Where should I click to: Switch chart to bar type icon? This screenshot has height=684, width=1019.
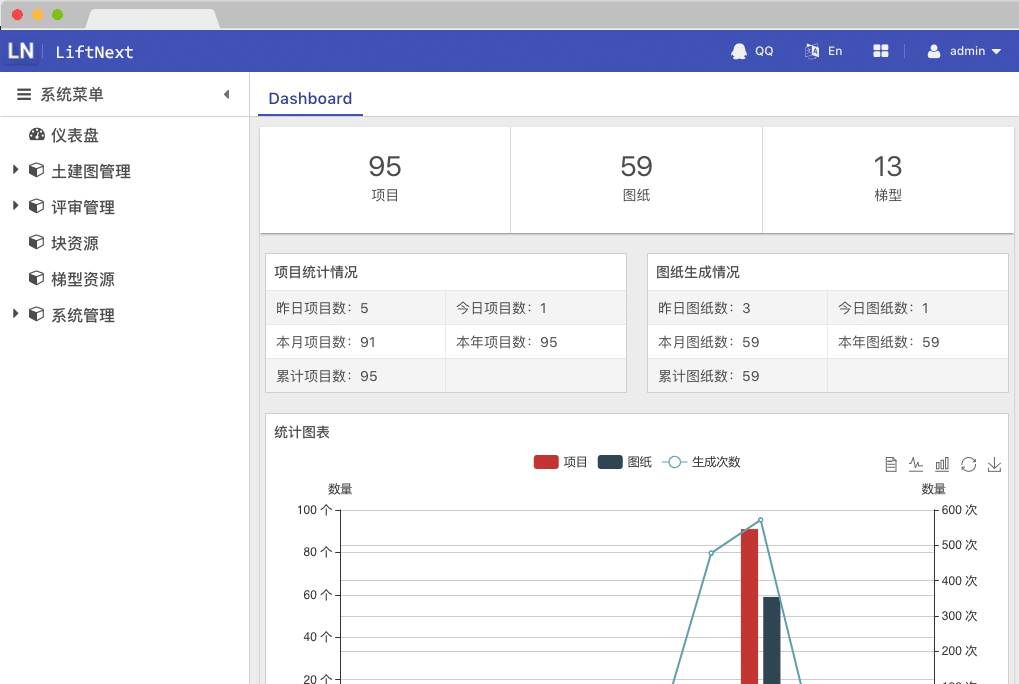pos(942,464)
